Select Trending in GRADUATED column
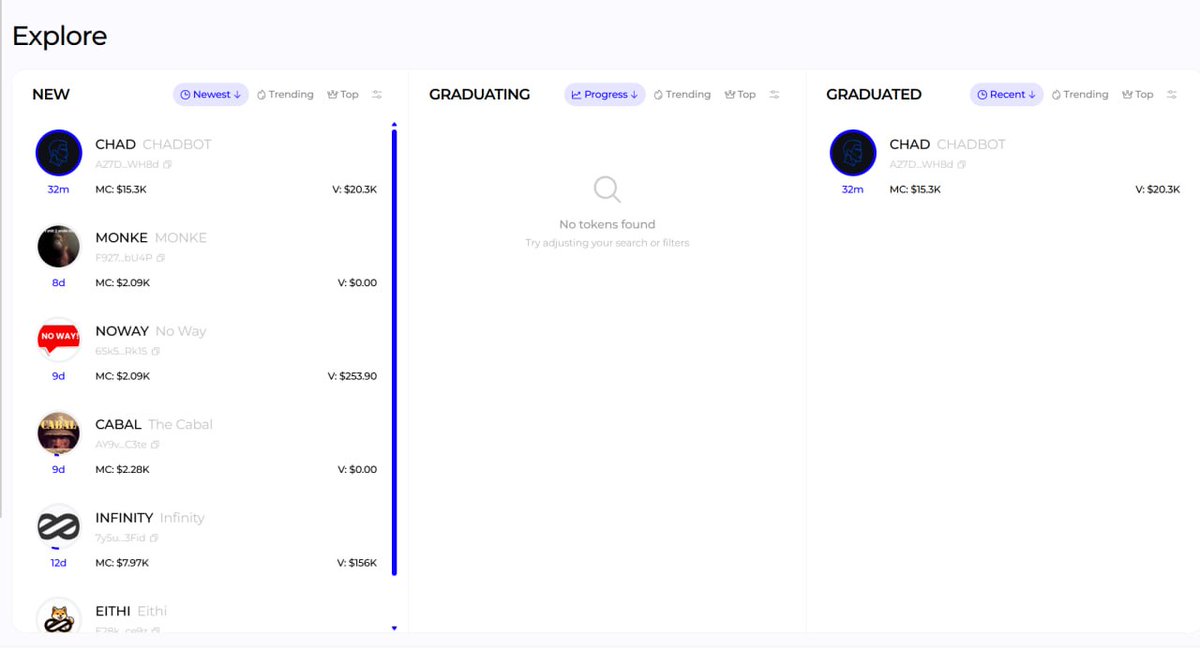The image size is (1200, 653). [1080, 95]
